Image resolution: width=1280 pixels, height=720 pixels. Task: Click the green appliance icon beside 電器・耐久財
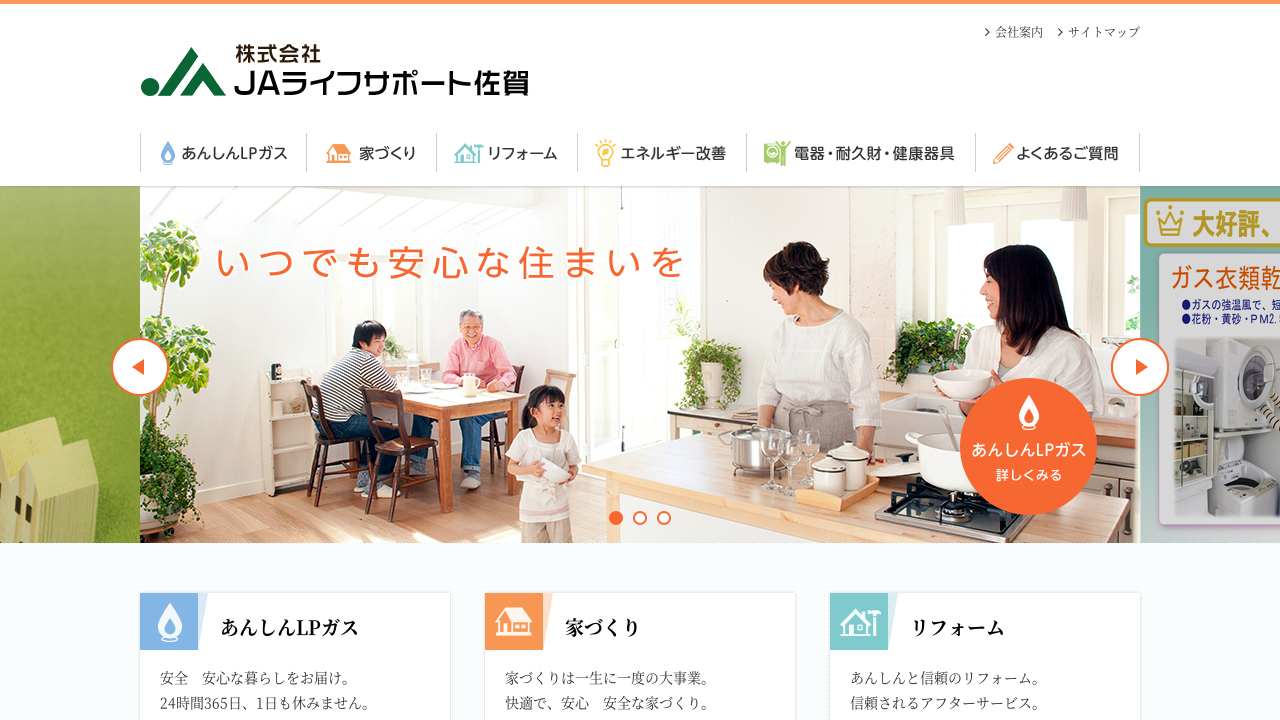click(x=776, y=153)
